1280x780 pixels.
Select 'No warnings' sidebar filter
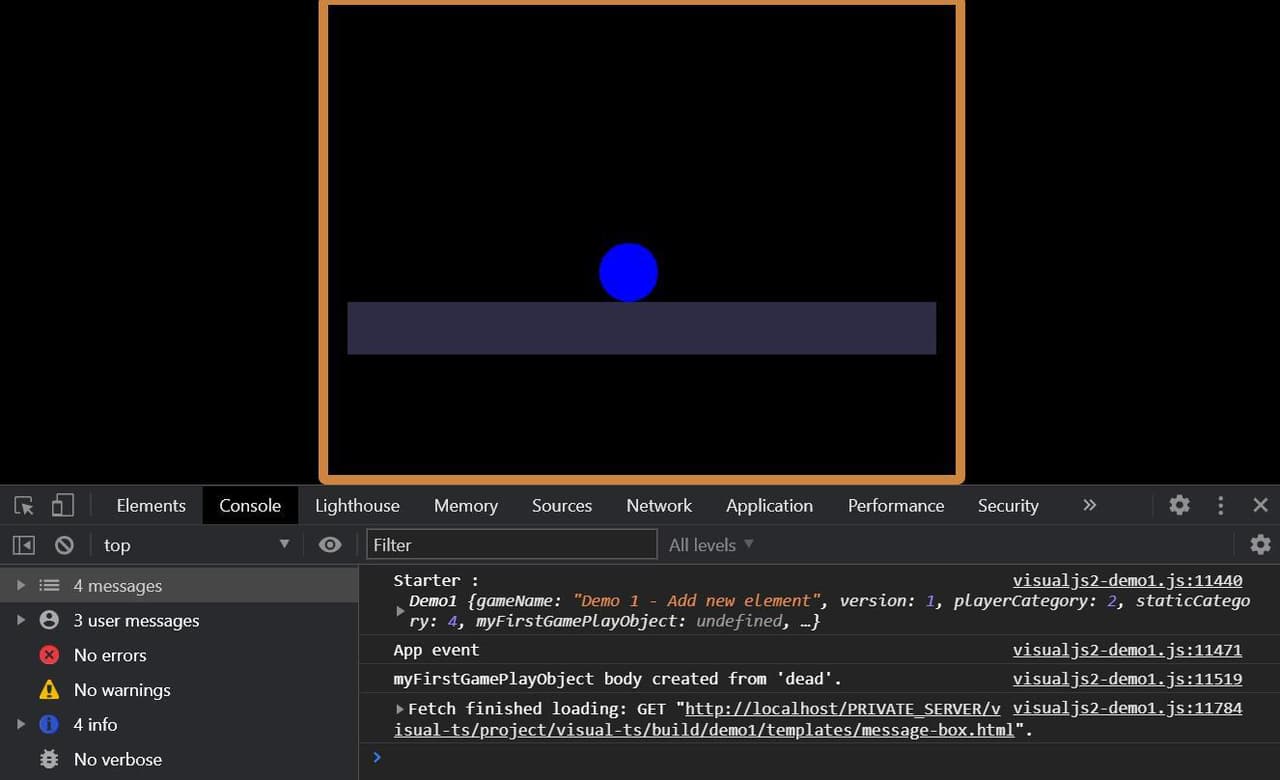click(x=179, y=690)
